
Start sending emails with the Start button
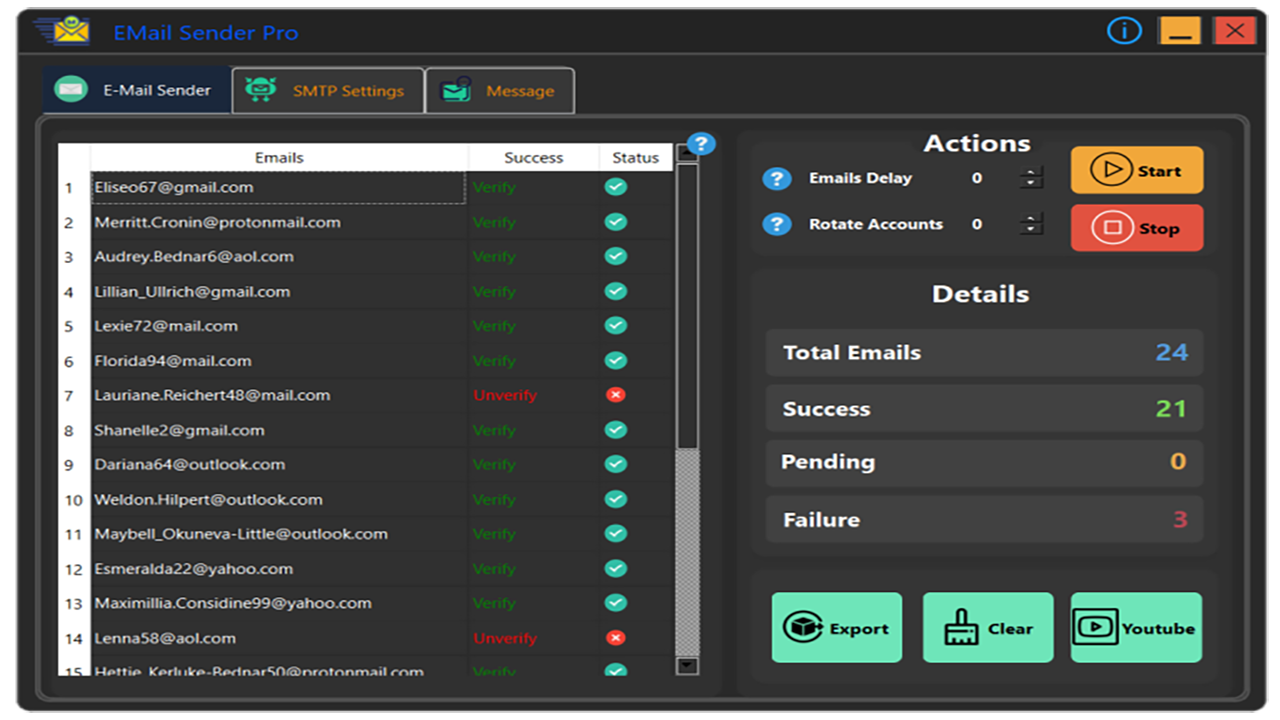(1137, 170)
